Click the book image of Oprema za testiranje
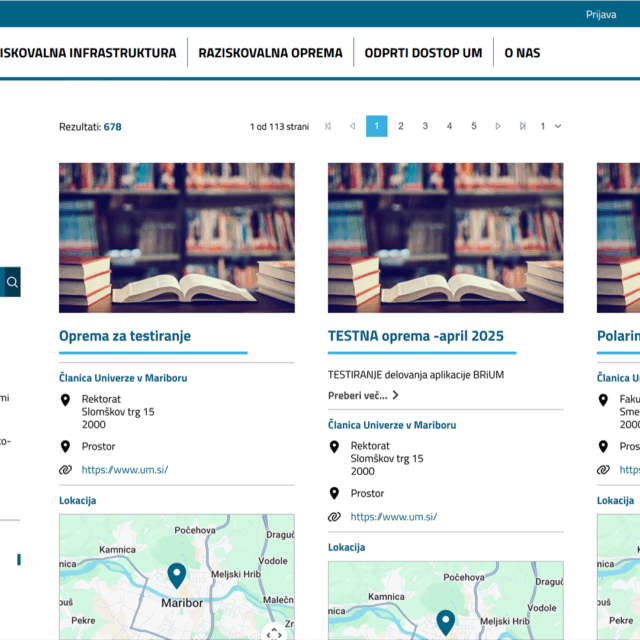Image resolution: width=640 pixels, height=640 pixels. point(176,238)
